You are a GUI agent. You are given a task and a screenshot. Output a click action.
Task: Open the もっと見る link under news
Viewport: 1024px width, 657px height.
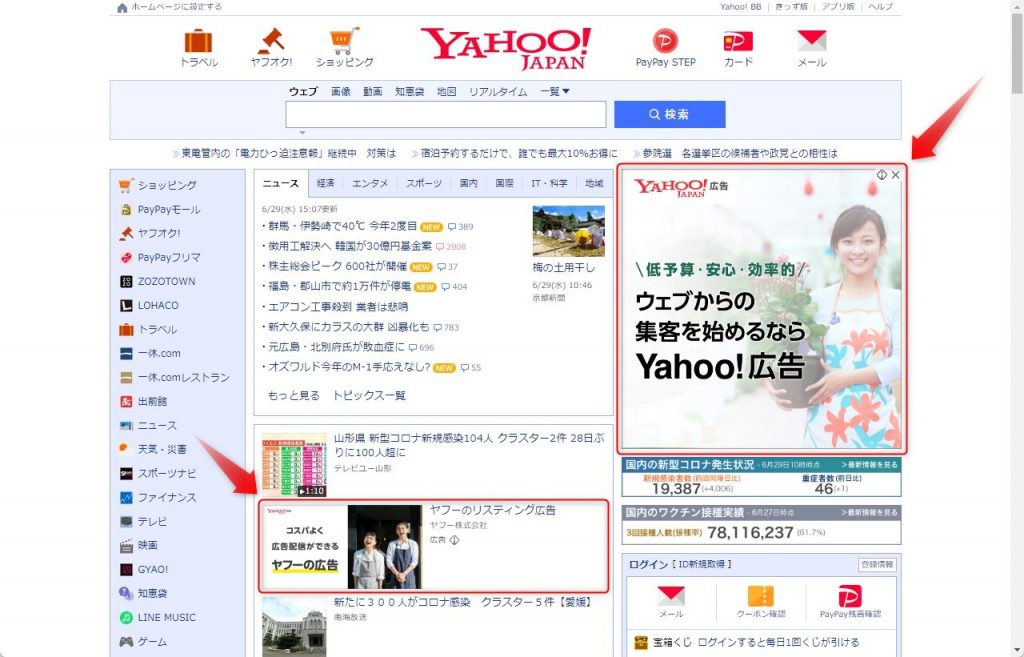[x=293, y=395]
